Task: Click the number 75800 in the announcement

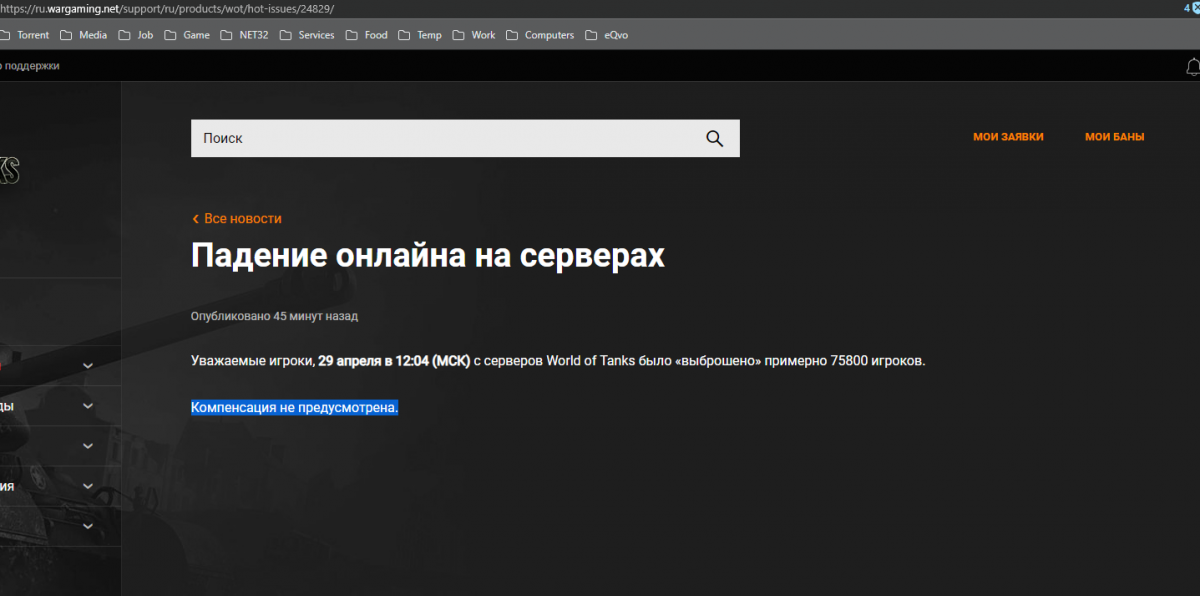Action: pyautogui.click(x=849, y=361)
